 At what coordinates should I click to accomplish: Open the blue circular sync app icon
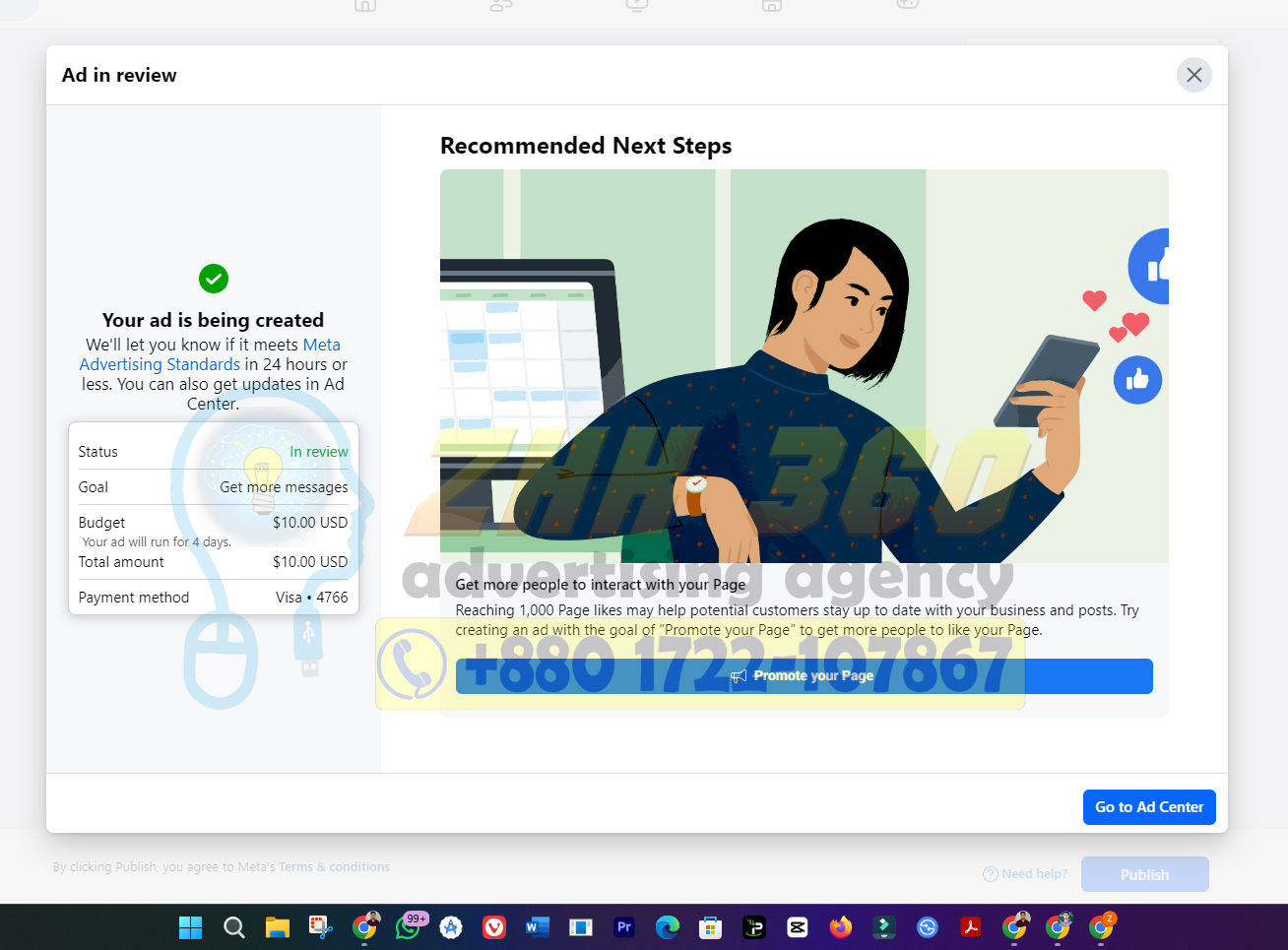point(928,927)
